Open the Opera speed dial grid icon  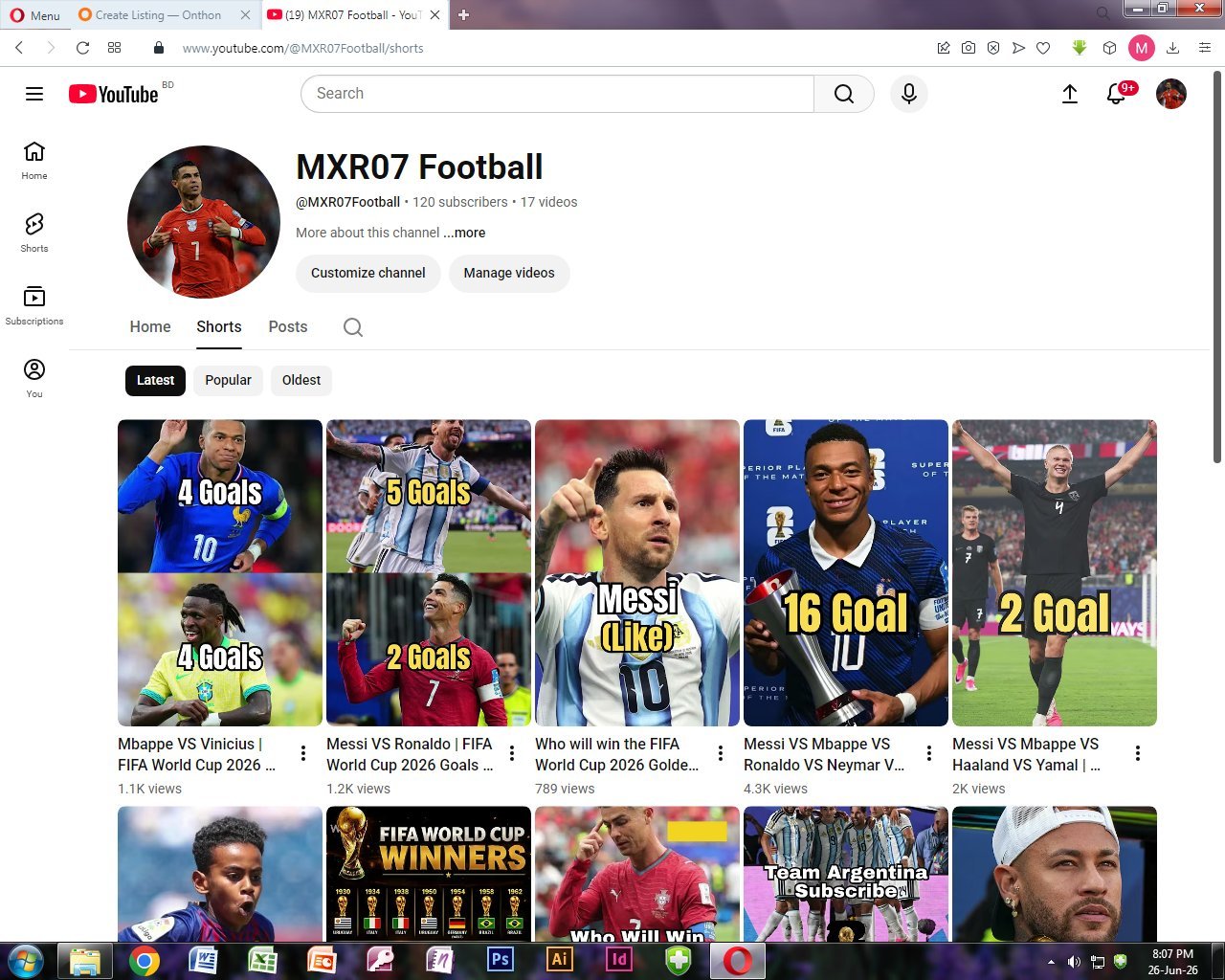(115, 48)
